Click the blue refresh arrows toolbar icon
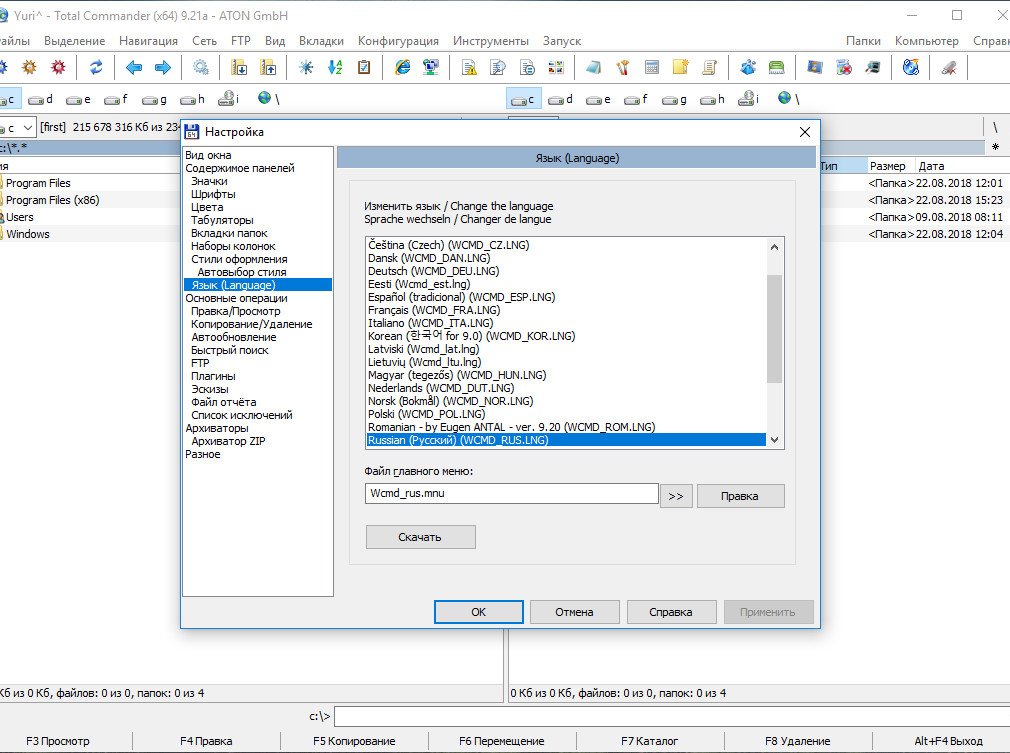The image size is (1010, 753). (x=95, y=67)
